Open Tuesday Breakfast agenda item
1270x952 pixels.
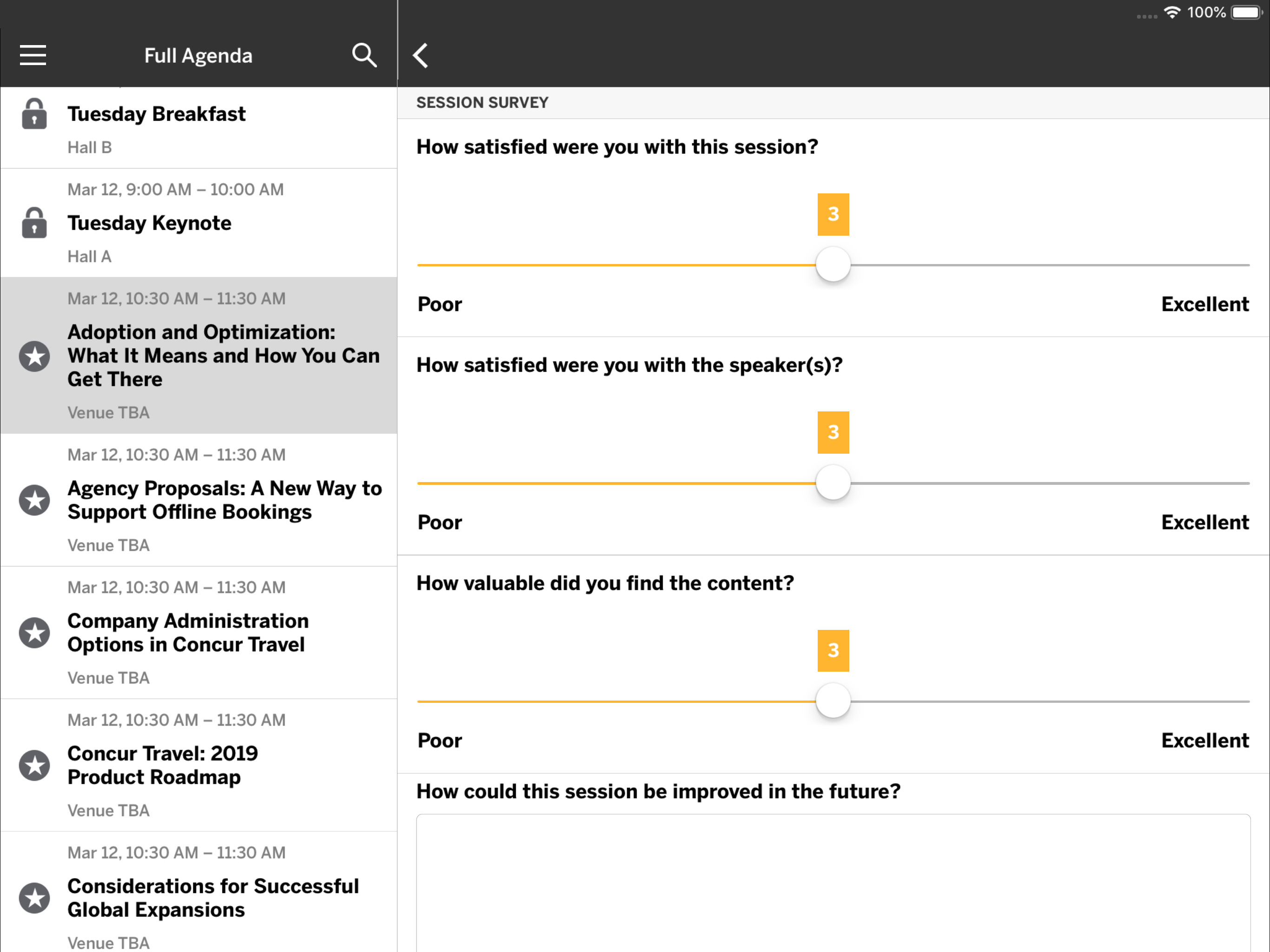pyautogui.click(x=156, y=114)
